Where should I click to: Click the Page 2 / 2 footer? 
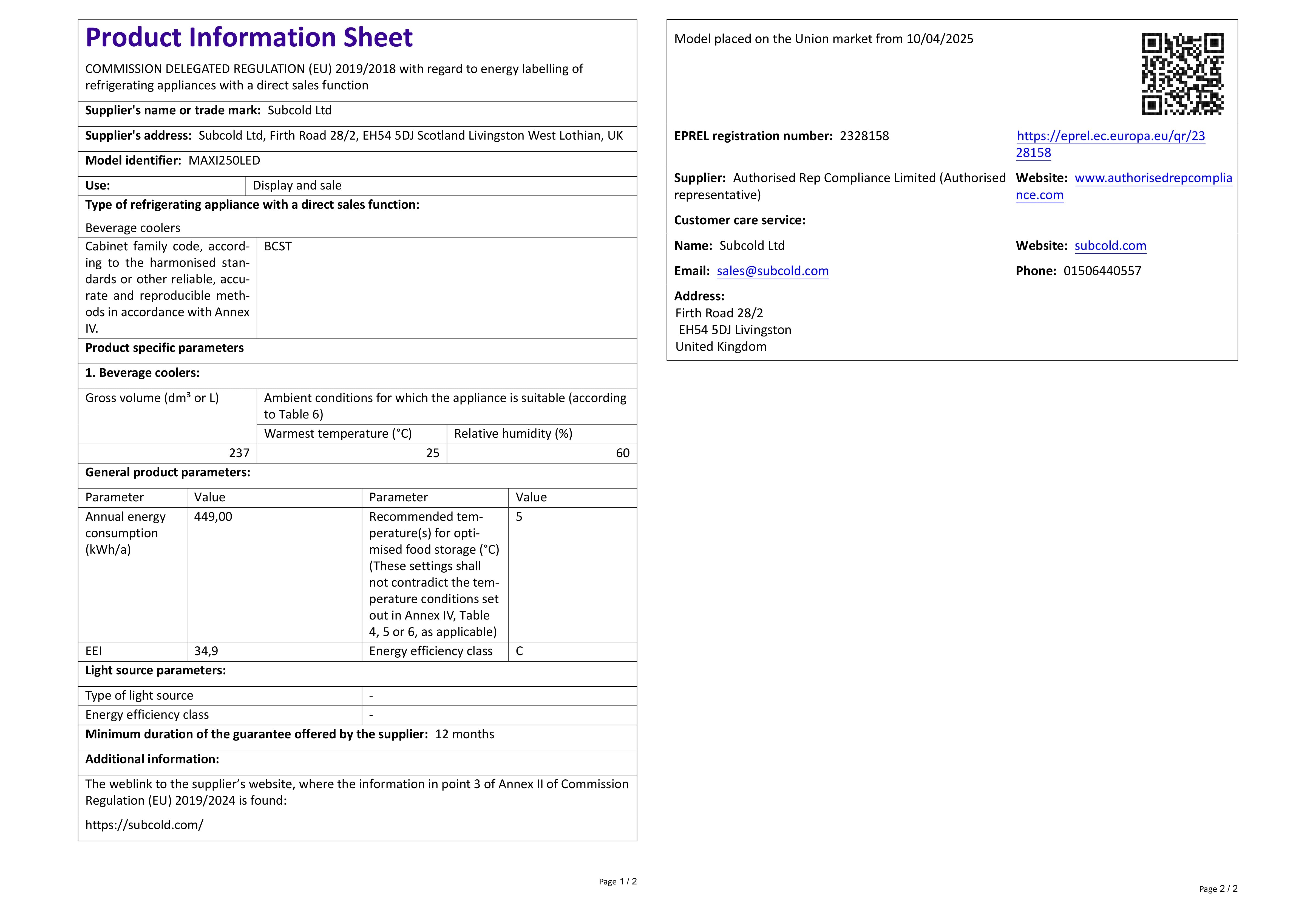(1218, 889)
